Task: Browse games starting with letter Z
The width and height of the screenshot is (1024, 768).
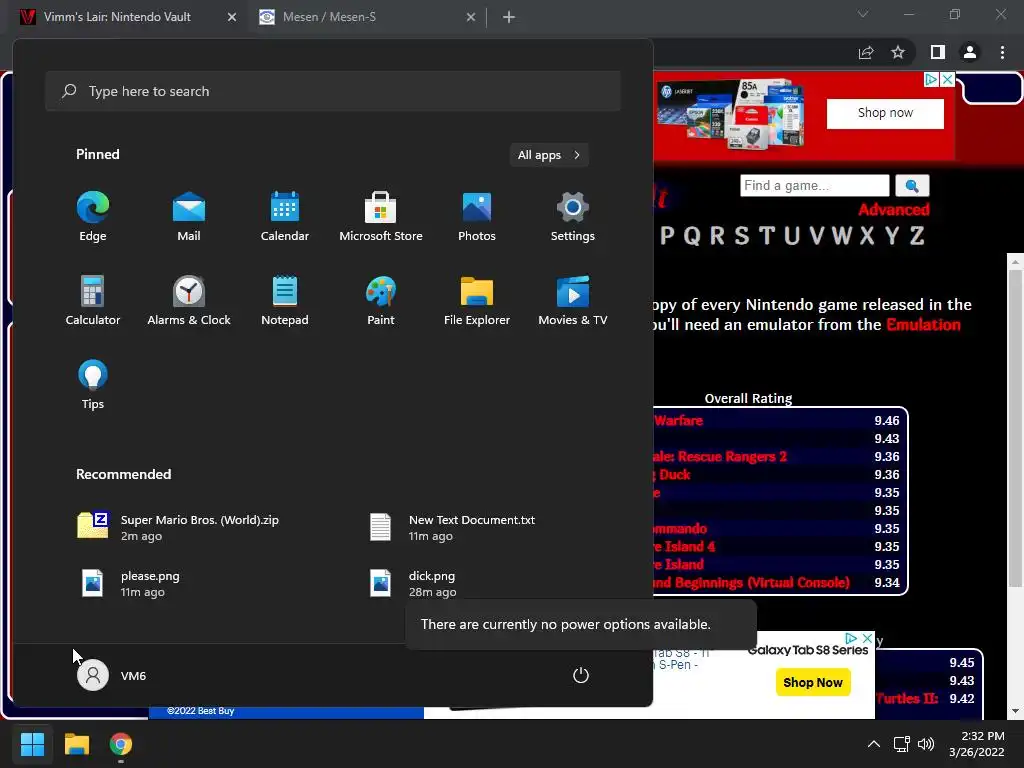Action: coord(917,236)
